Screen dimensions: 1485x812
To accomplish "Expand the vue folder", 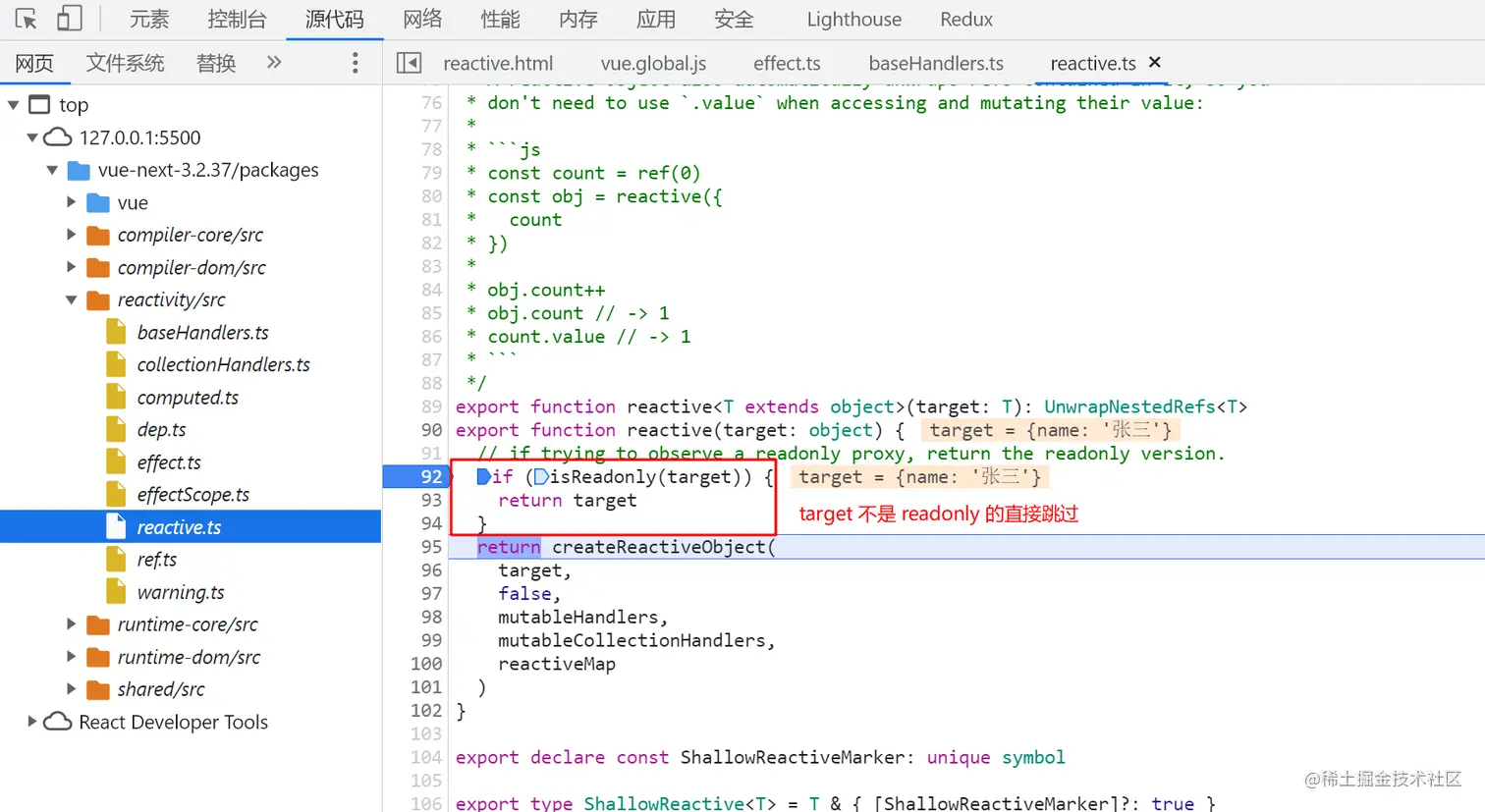I will (x=71, y=202).
